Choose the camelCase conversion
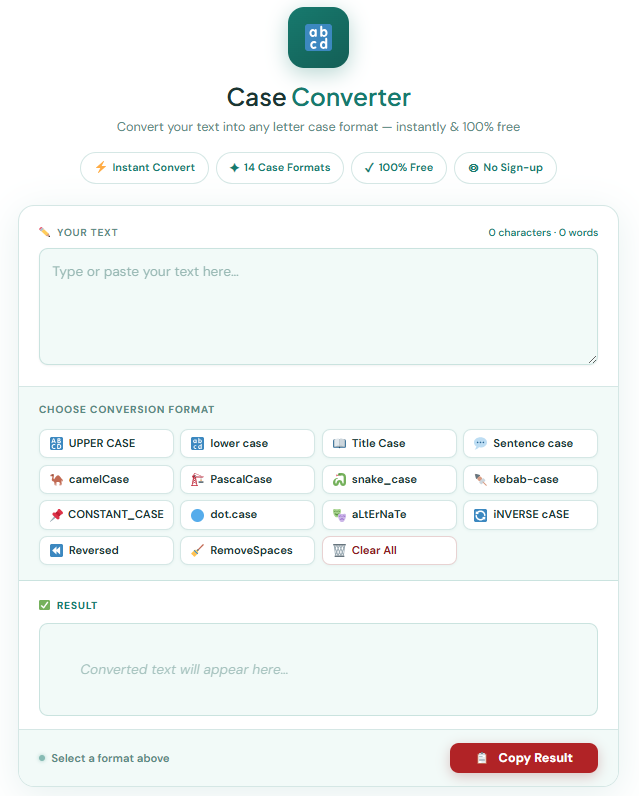Screen dimensions: 639x796 tap(106, 479)
